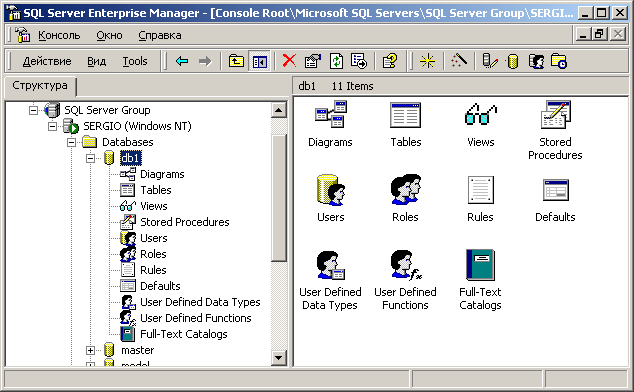Screen dimensions: 634x392
Task: Open the Вид menu
Action: click(x=97, y=61)
